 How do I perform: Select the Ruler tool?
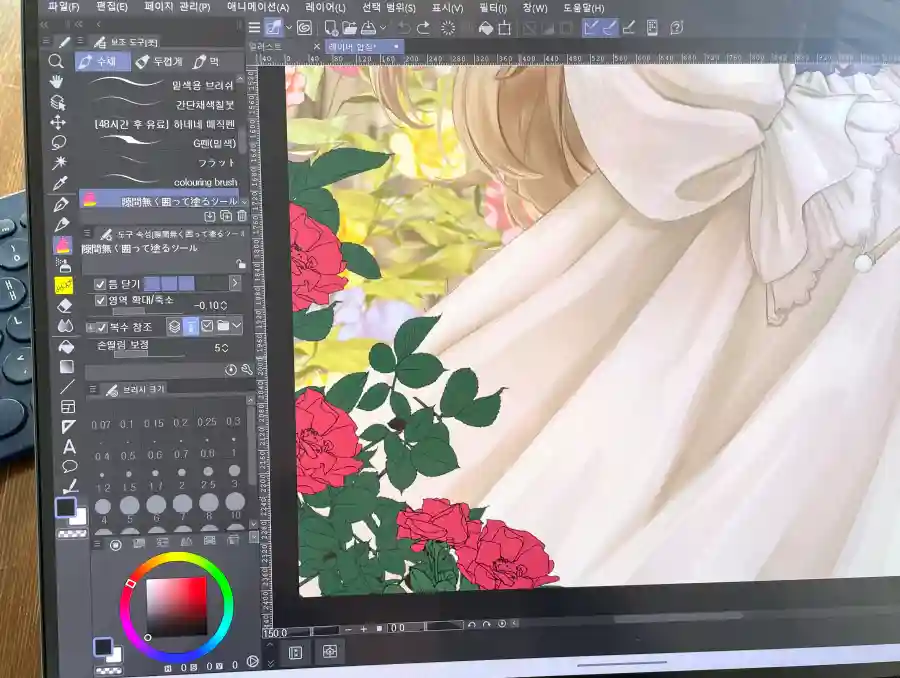click(x=68, y=427)
